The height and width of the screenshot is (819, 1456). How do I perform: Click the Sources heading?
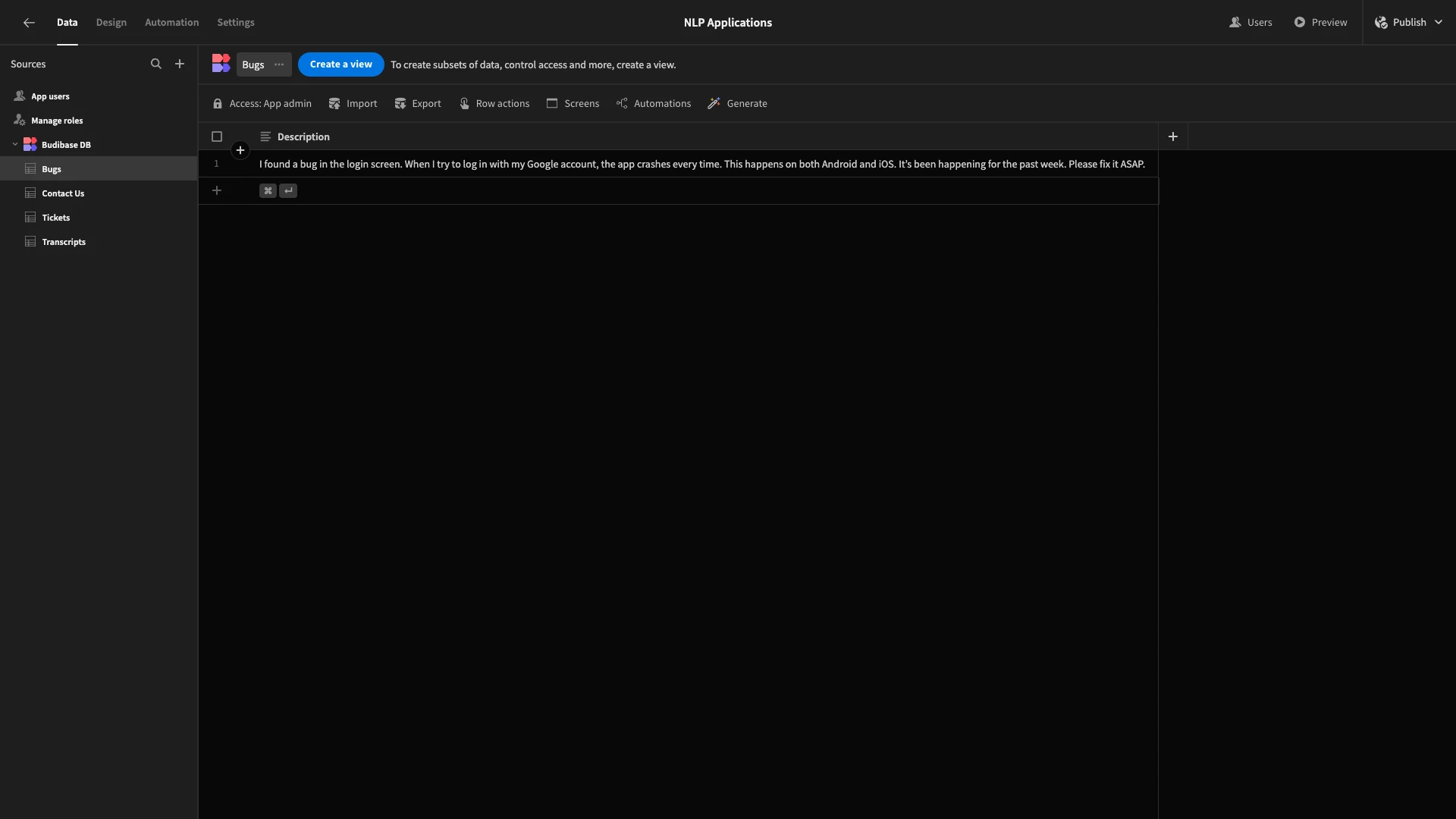[x=28, y=64]
